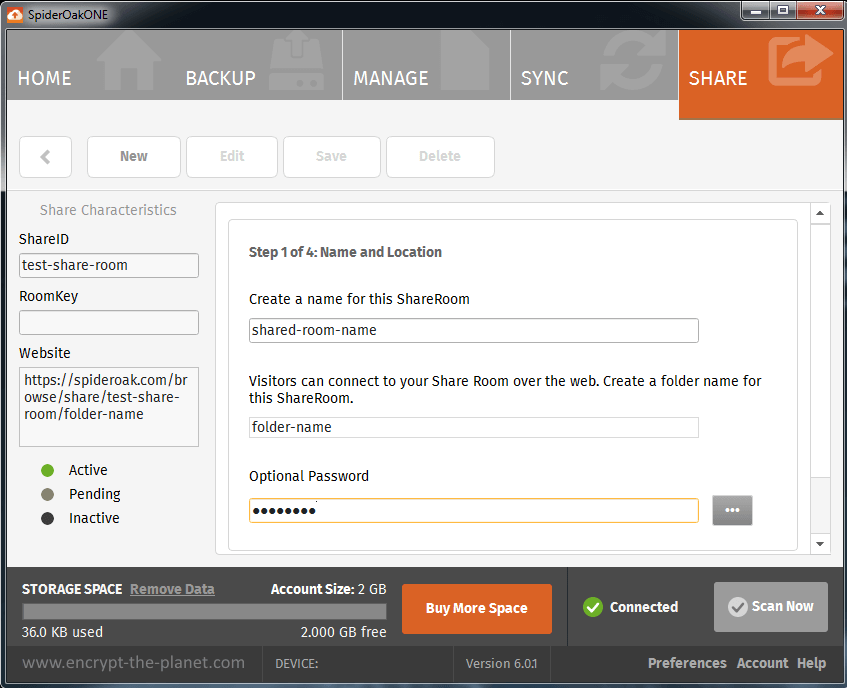Maximize the SpiderOakONE window
847x688 pixels.
783,11
